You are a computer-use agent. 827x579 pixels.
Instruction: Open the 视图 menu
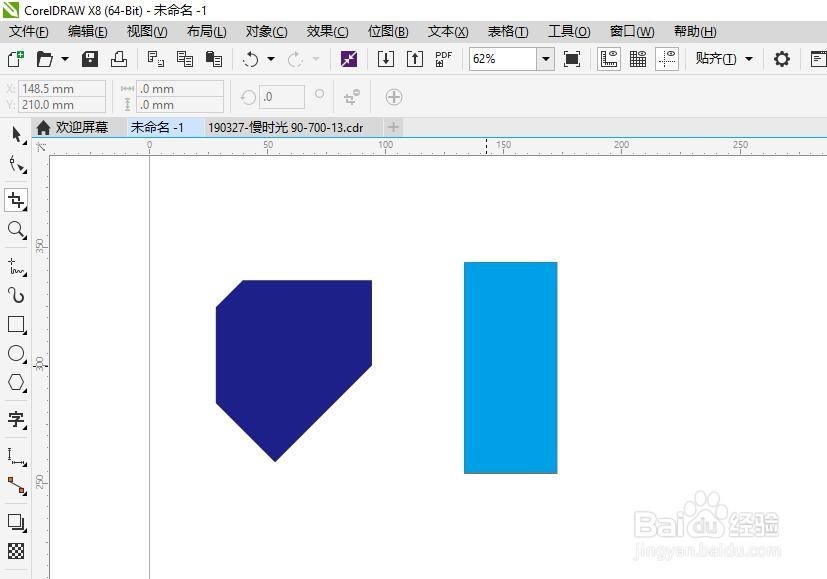(147, 32)
